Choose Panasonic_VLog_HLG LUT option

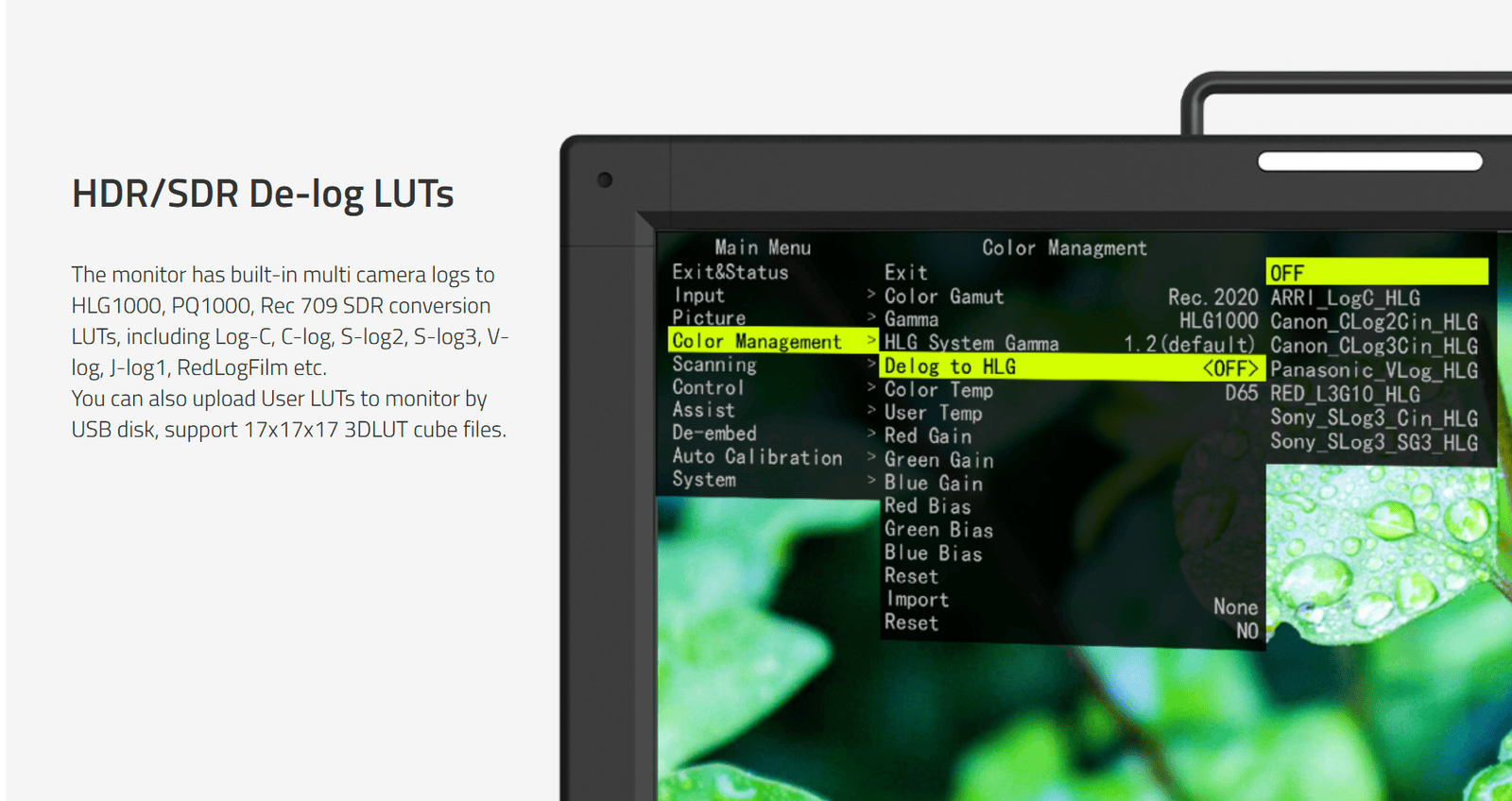1374,370
